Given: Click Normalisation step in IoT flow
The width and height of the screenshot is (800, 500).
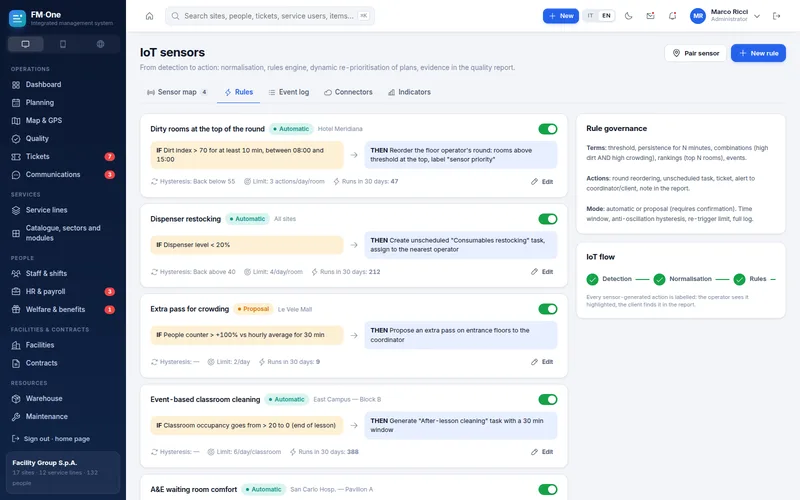Looking at the screenshot, I should pyautogui.click(x=683, y=279).
